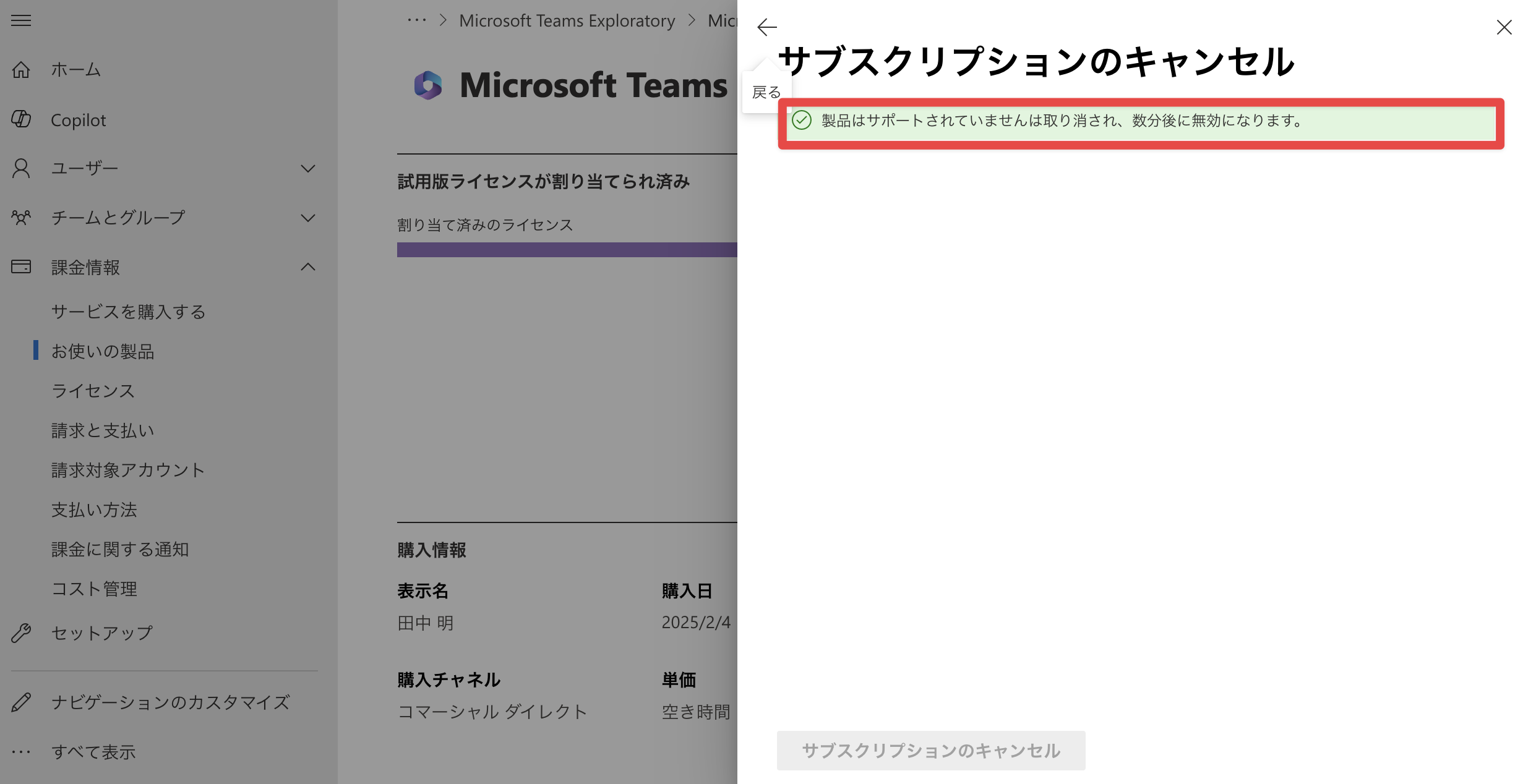Click the green success message banner
This screenshot has width=1523, height=784.
point(1141,124)
